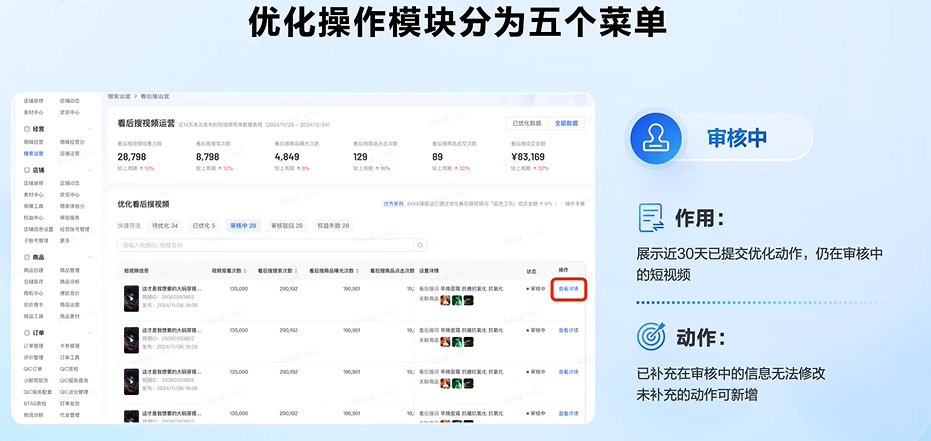Click the search magnifier icon in video search box
The width and height of the screenshot is (931, 441).
(422, 245)
